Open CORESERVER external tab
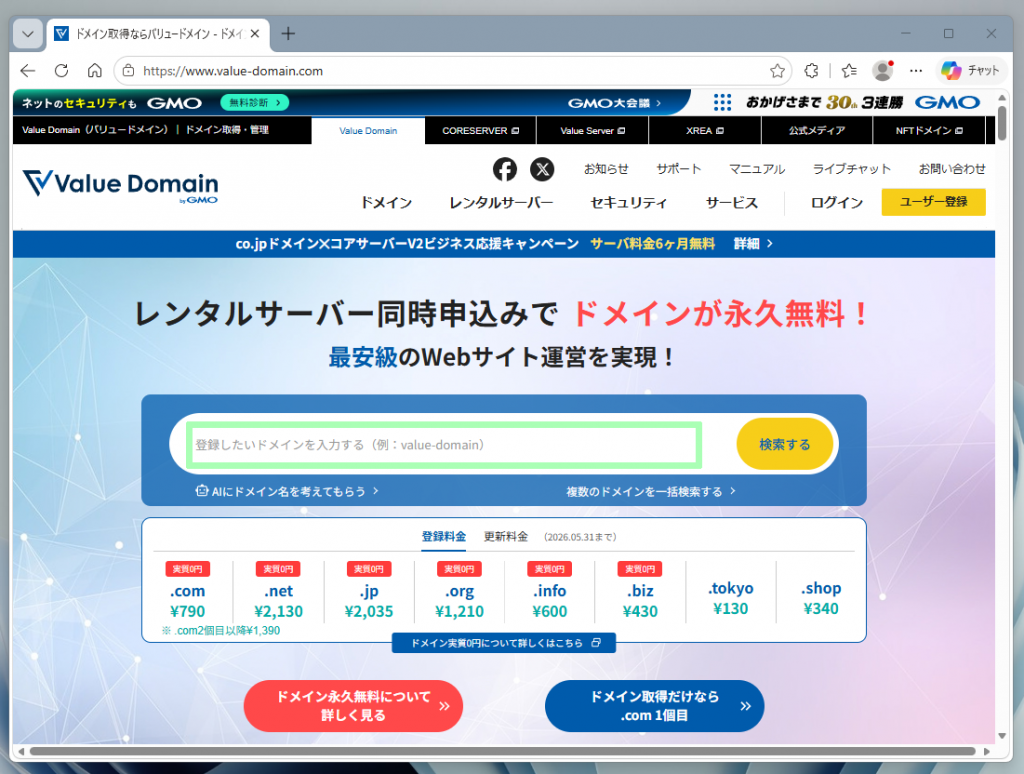The height and width of the screenshot is (774, 1024). tap(480, 131)
